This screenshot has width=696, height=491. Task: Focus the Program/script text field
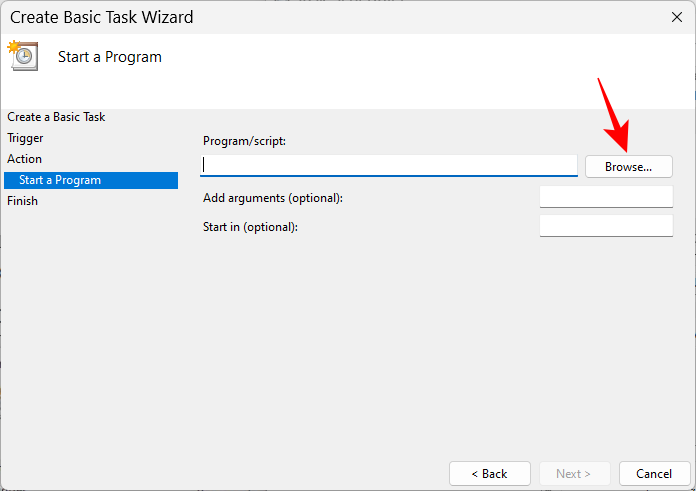click(389, 166)
